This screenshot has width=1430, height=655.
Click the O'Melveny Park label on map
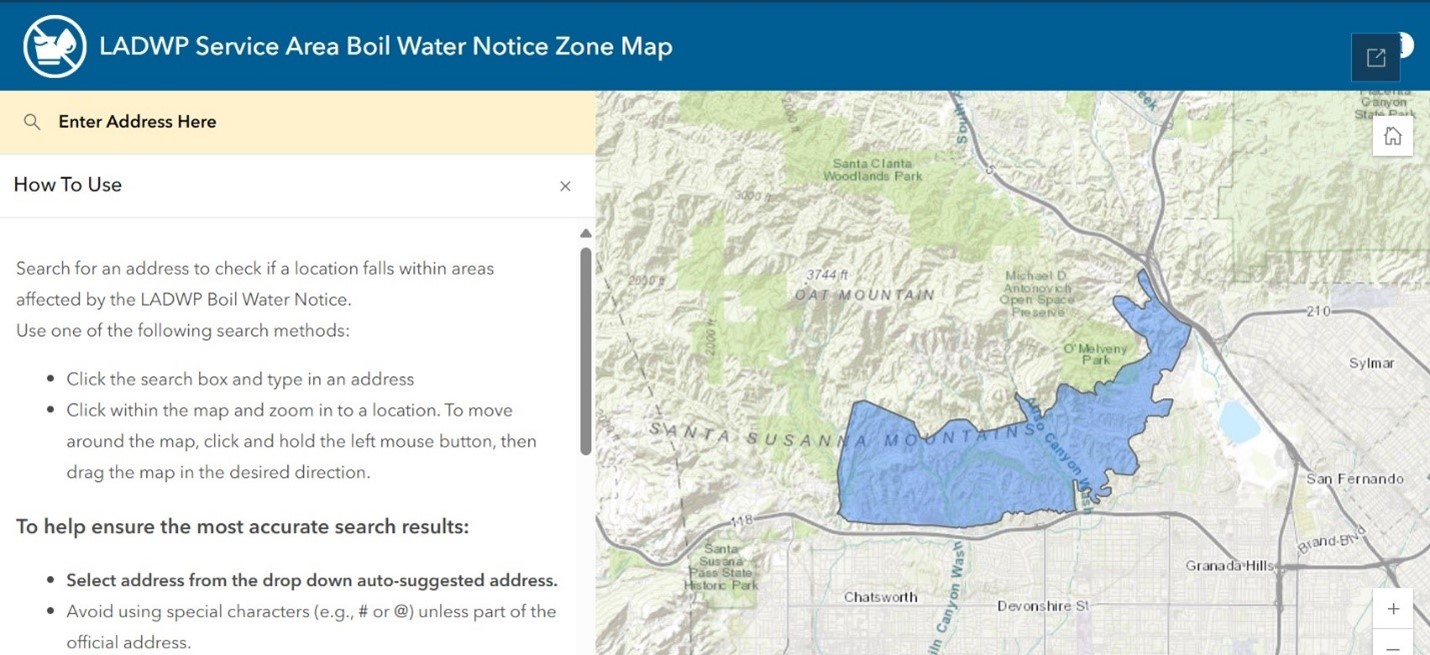click(1096, 354)
